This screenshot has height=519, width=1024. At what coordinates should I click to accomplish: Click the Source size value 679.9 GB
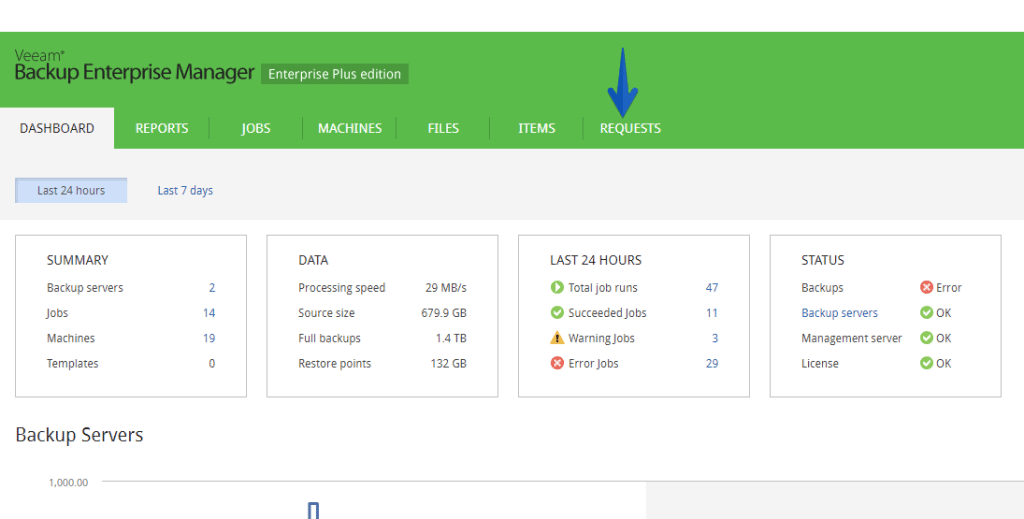pos(444,313)
